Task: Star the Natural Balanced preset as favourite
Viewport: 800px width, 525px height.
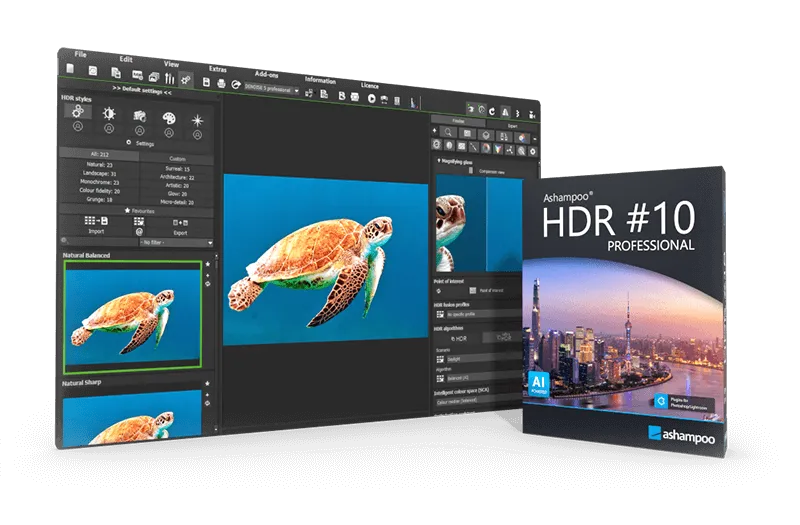Action: 208,264
